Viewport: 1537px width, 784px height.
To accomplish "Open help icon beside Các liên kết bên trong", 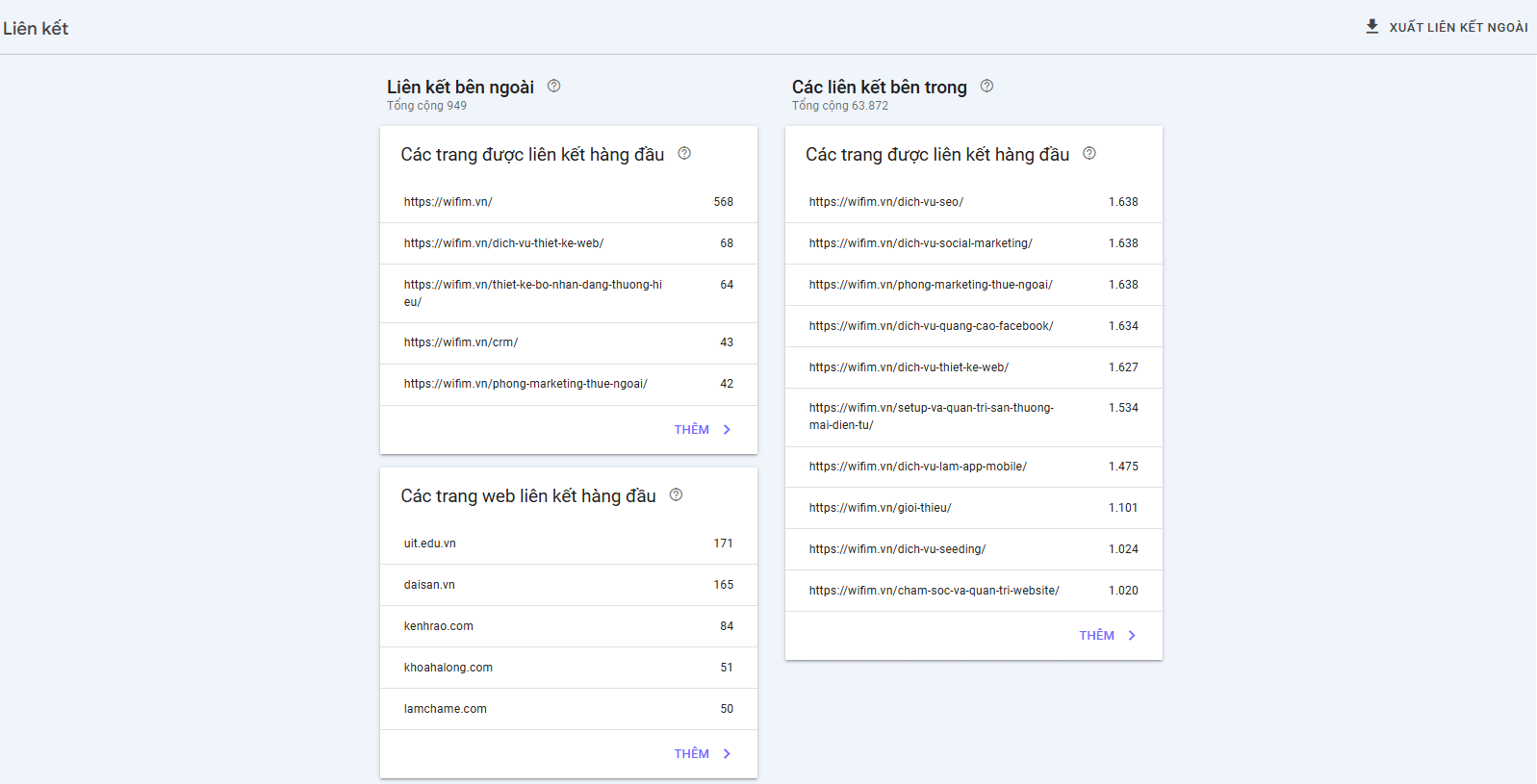I will pyautogui.click(x=987, y=86).
